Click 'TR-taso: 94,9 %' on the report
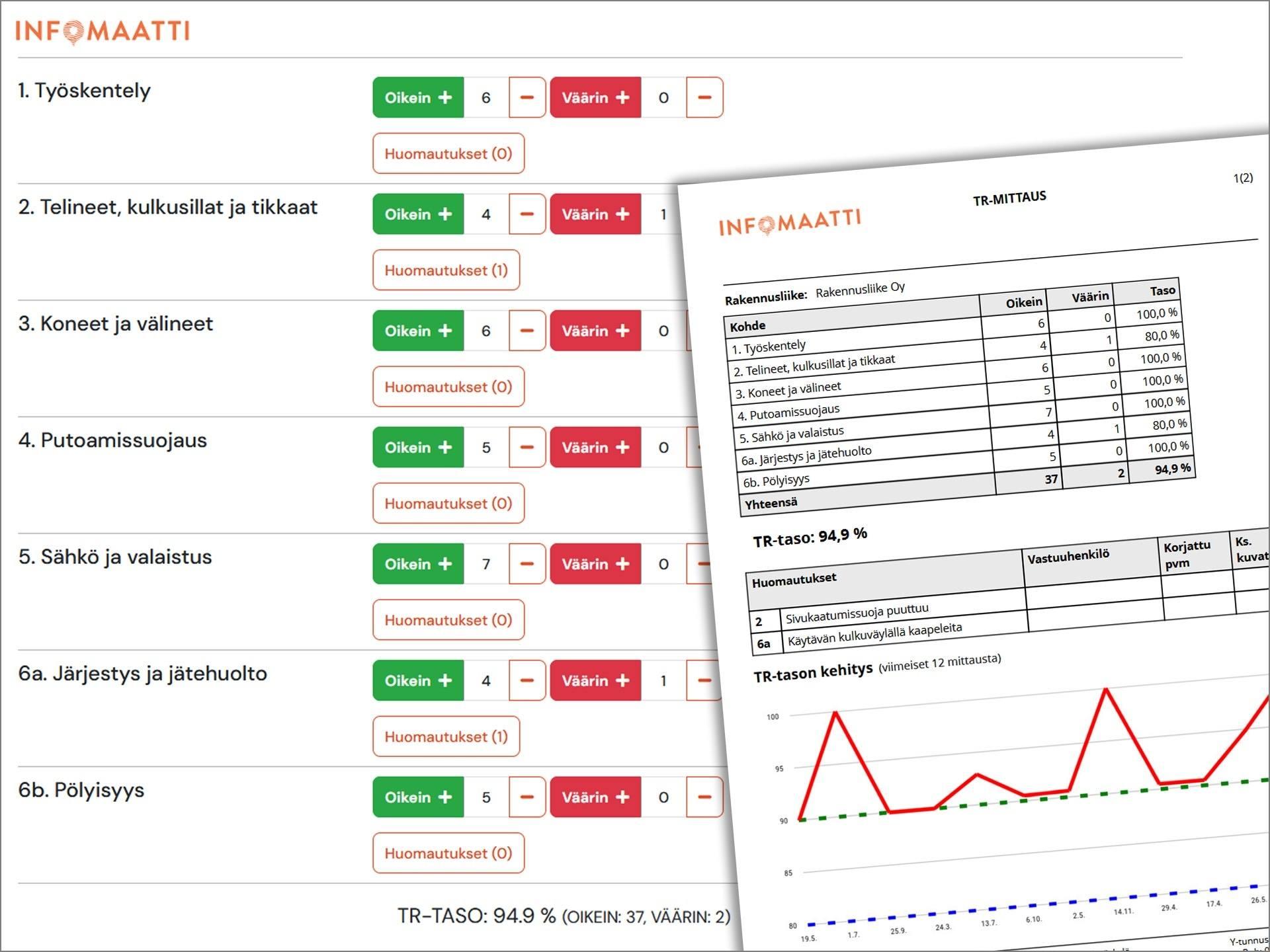Screen dimensions: 1270x952 [x=810, y=537]
